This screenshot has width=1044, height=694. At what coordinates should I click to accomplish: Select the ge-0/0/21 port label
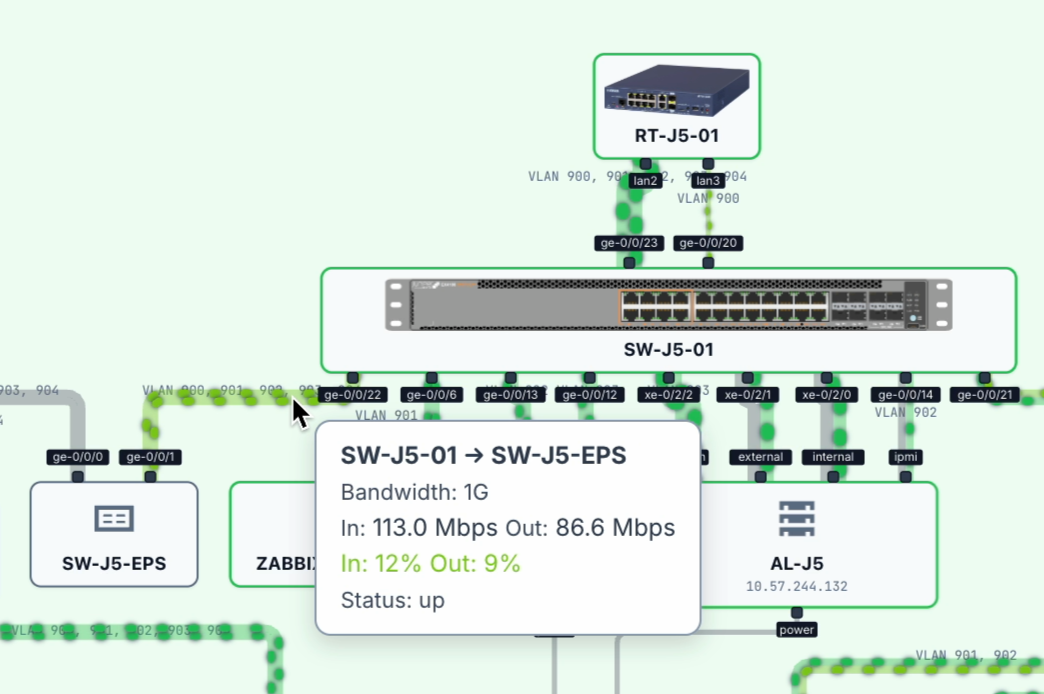point(984,395)
